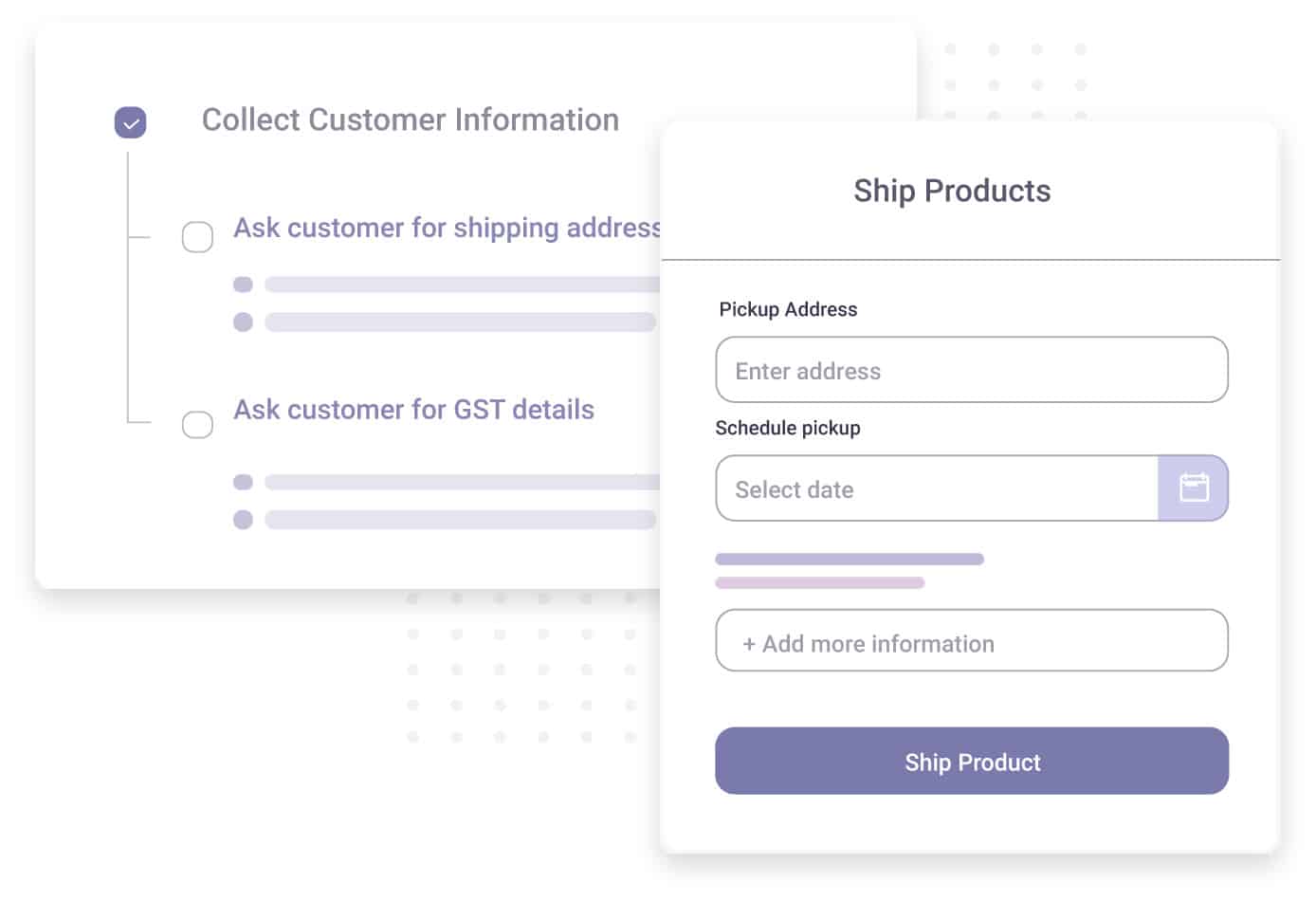Open the Ask customer for GST details item
Screen dimensions: 1316x901
413,410
